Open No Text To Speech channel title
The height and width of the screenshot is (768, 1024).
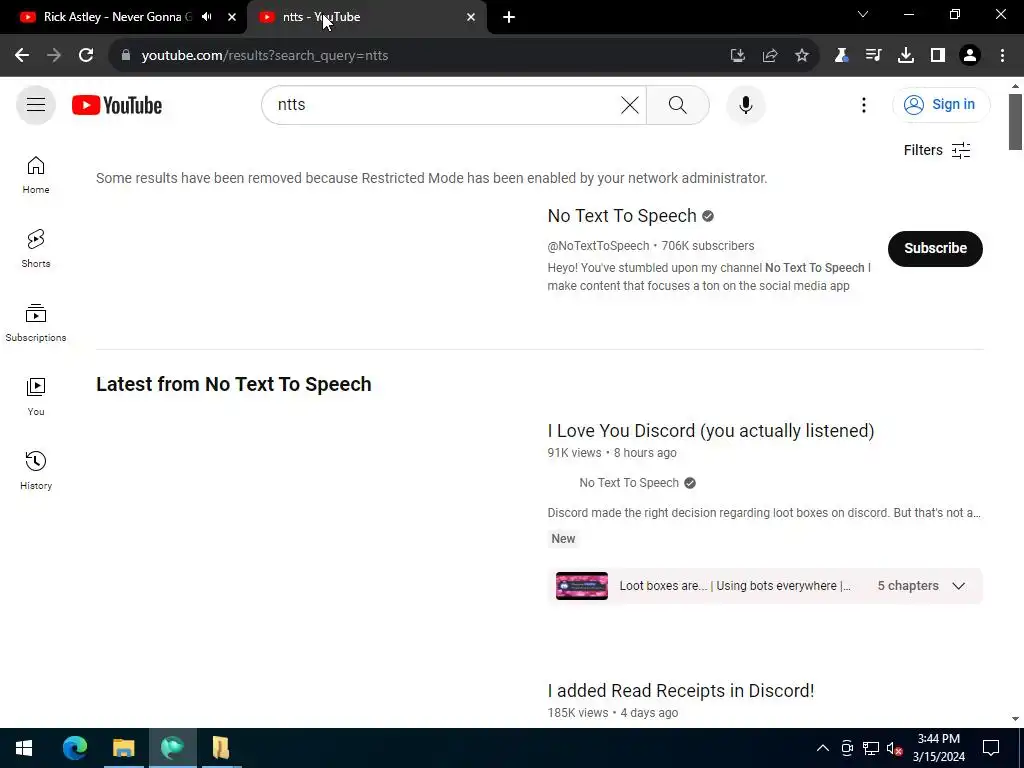(x=622, y=216)
